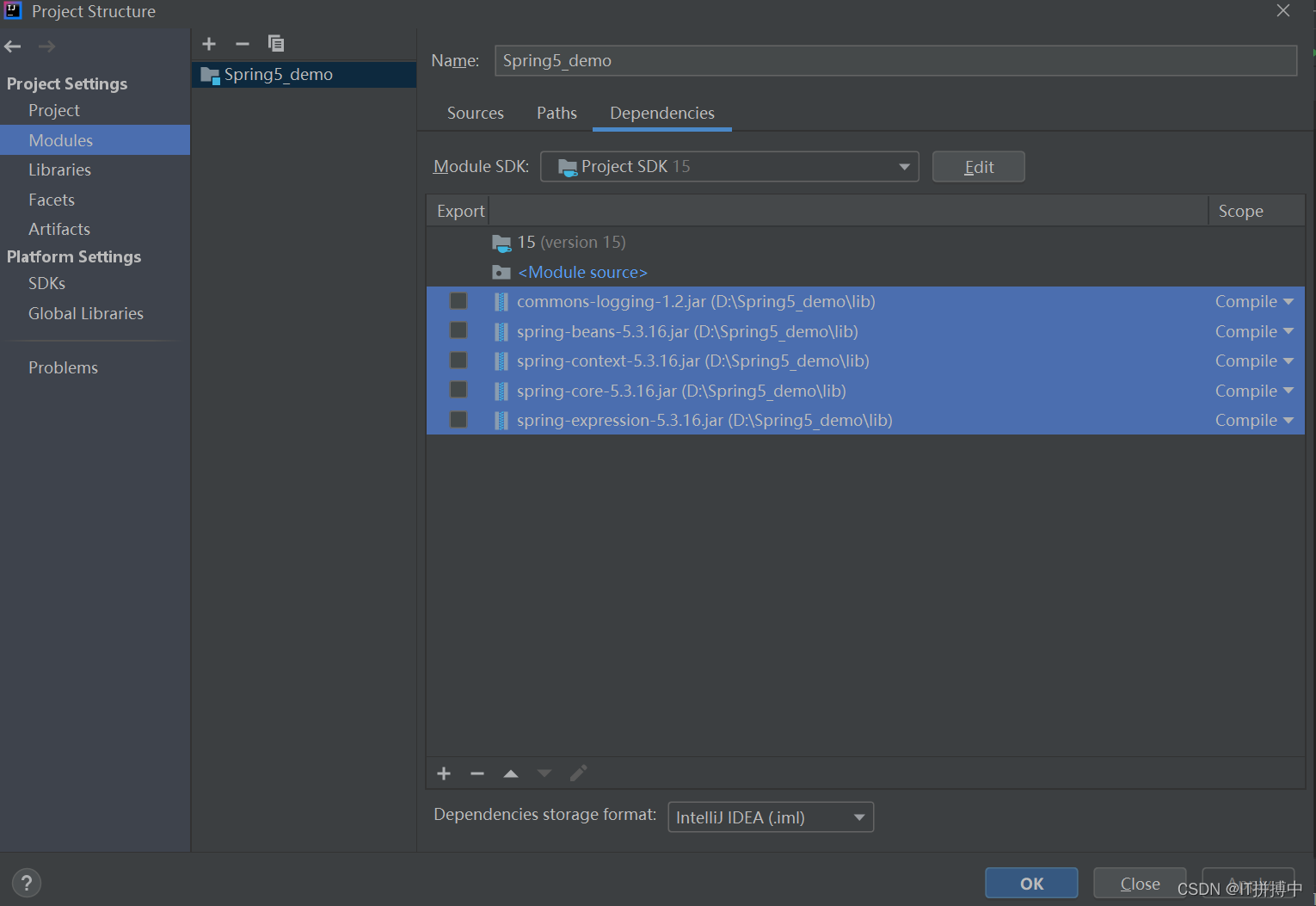Click the spring-context jar icon

(501, 361)
